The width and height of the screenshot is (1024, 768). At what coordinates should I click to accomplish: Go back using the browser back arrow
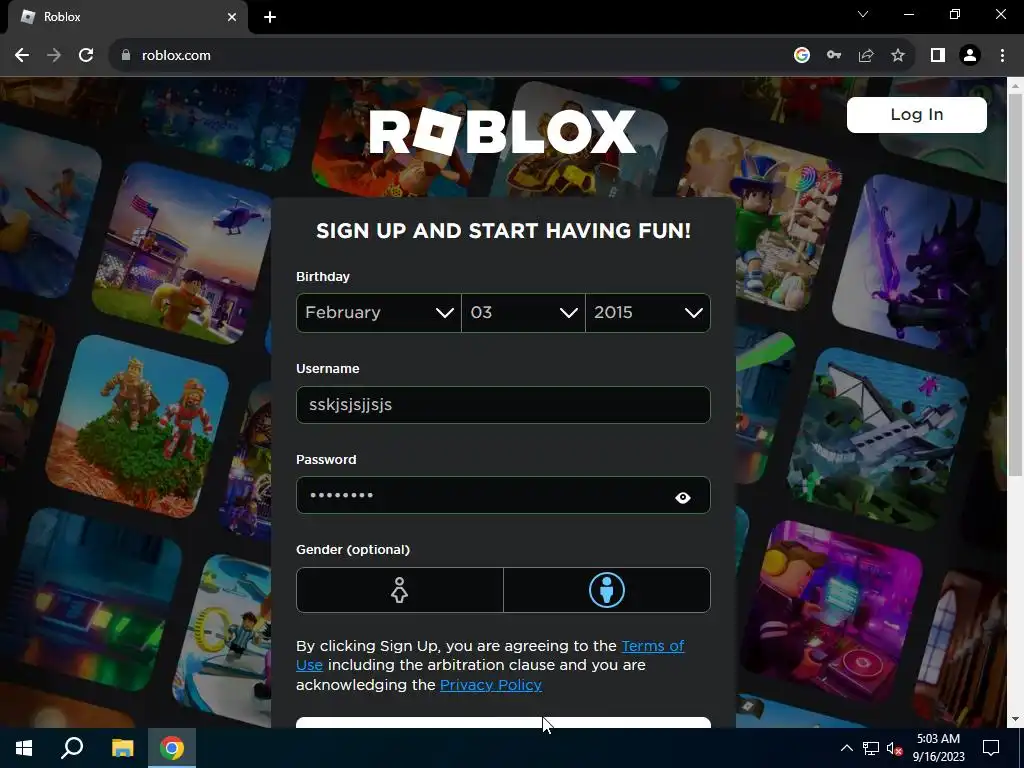click(22, 56)
